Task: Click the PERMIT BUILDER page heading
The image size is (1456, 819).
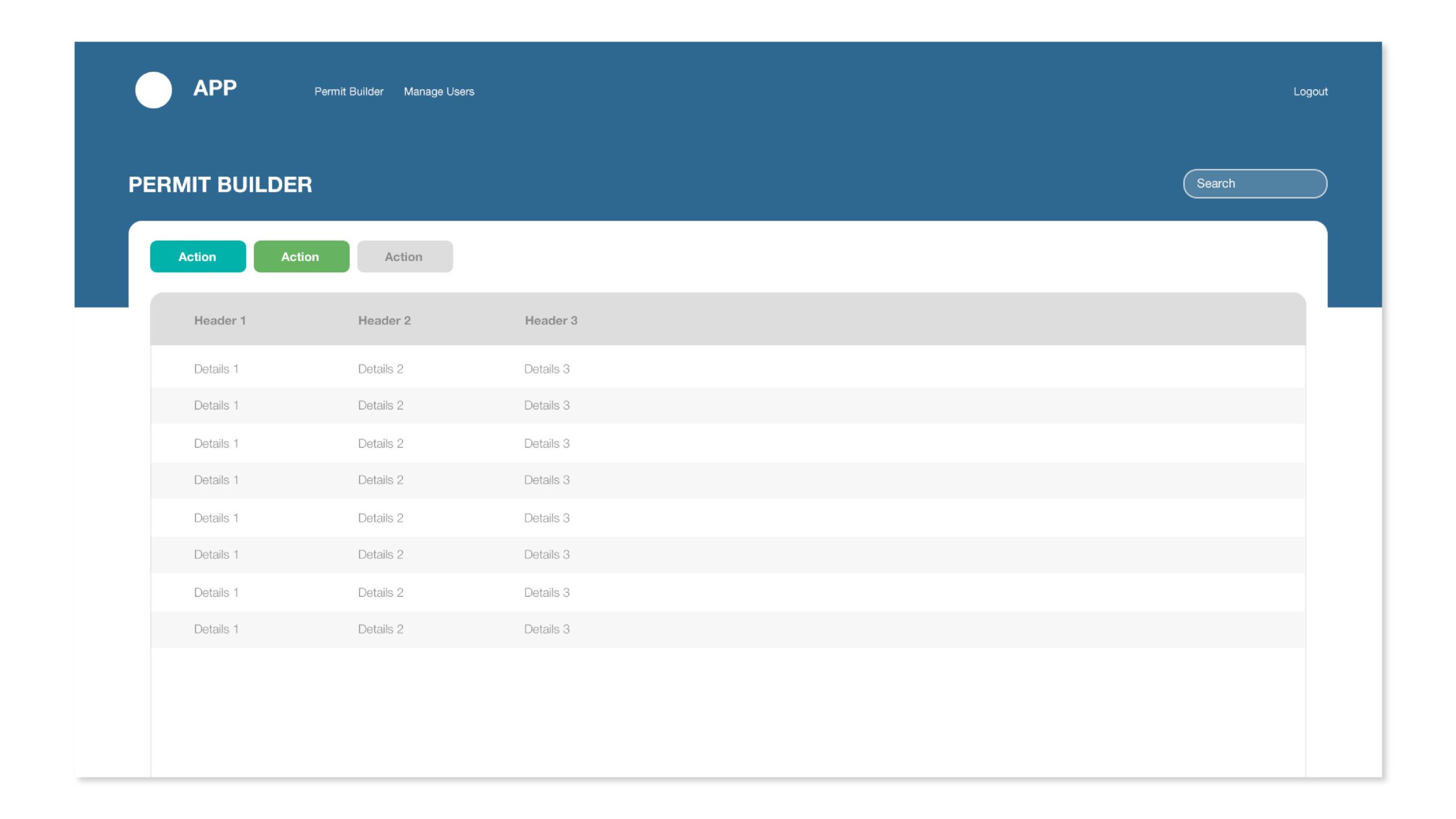Action: point(220,185)
